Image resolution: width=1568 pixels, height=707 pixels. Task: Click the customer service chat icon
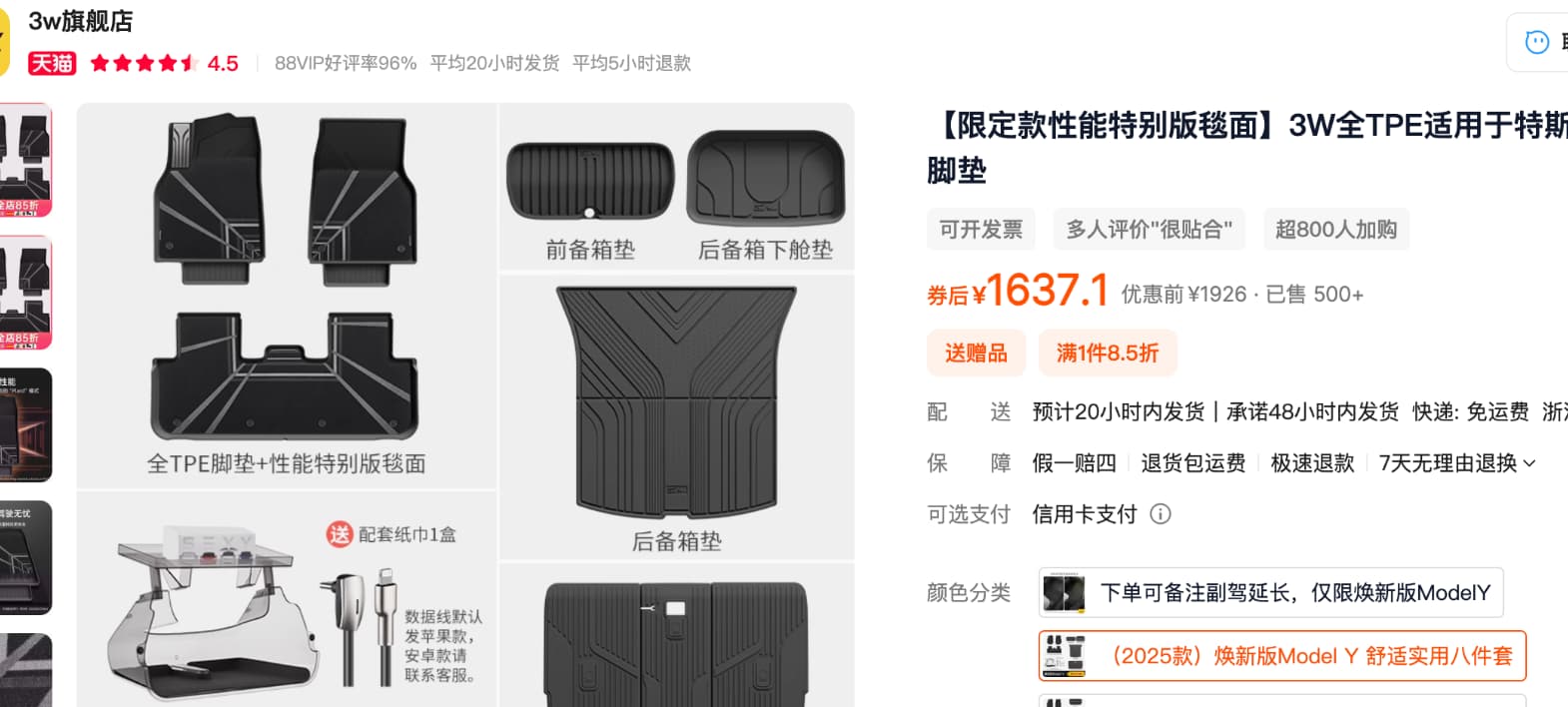(x=1537, y=42)
